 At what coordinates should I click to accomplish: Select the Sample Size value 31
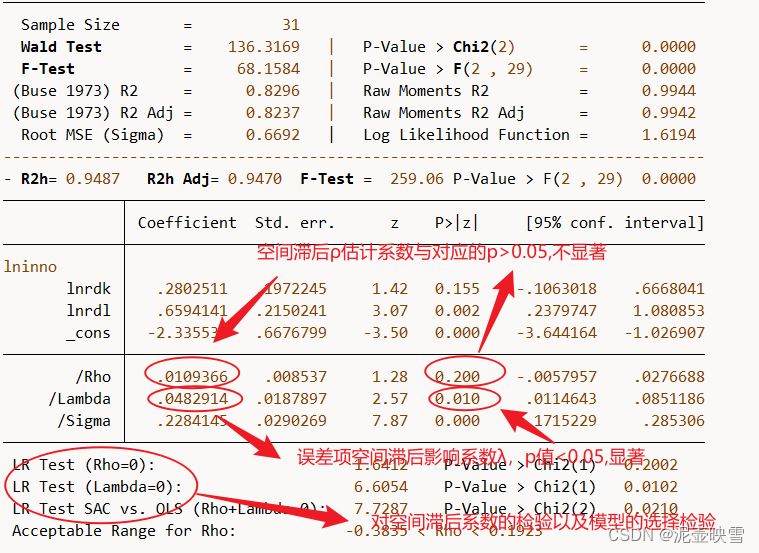point(291,25)
